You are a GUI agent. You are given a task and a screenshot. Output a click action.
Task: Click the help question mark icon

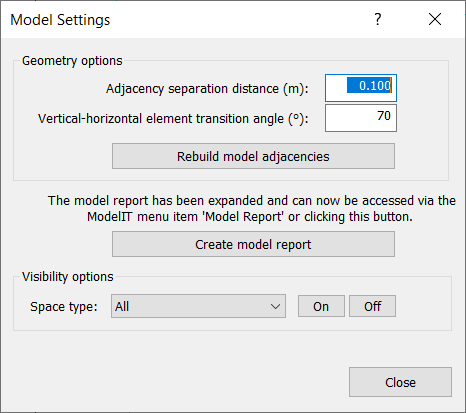pyautogui.click(x=377, y=19)
